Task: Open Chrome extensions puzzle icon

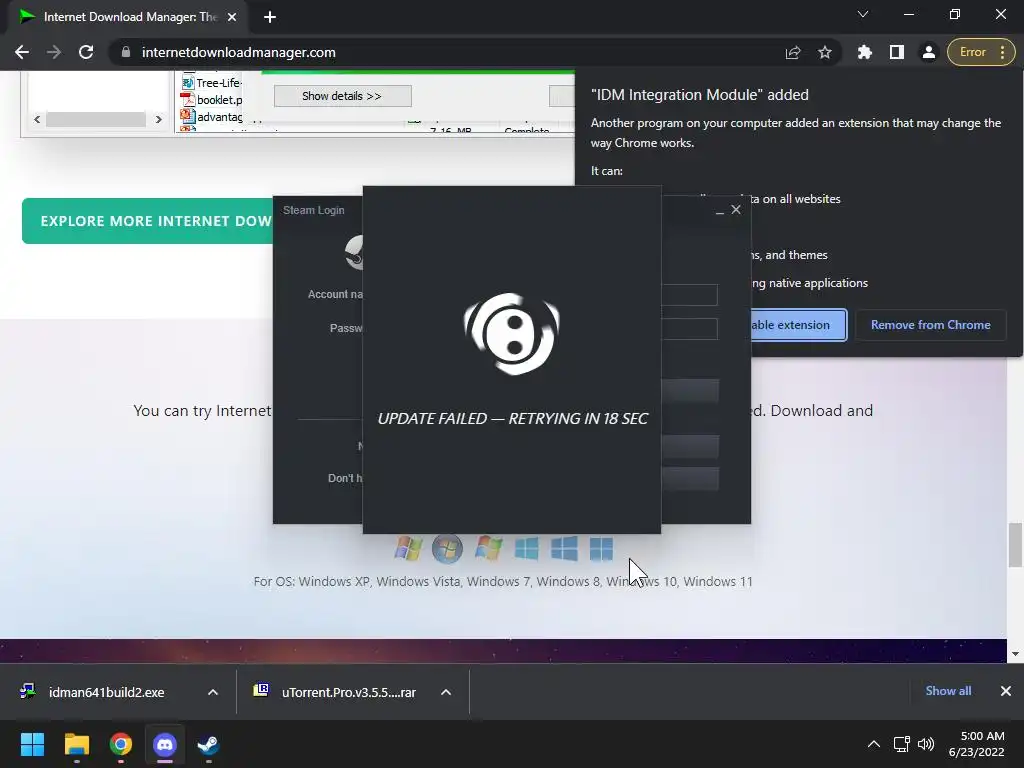Action: point(865,52)
